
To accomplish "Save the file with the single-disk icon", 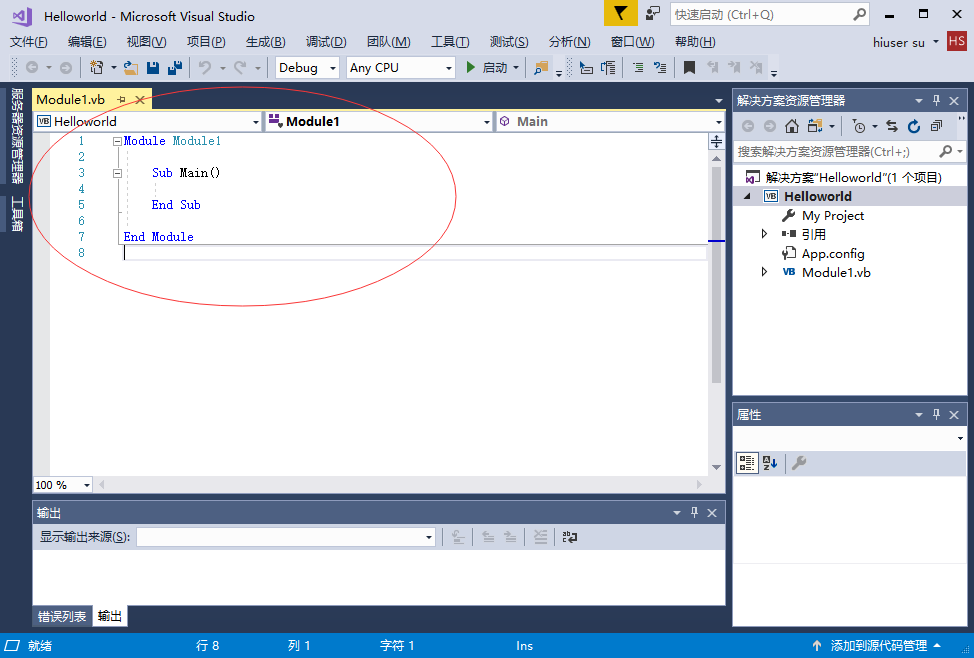I will 153,67.
